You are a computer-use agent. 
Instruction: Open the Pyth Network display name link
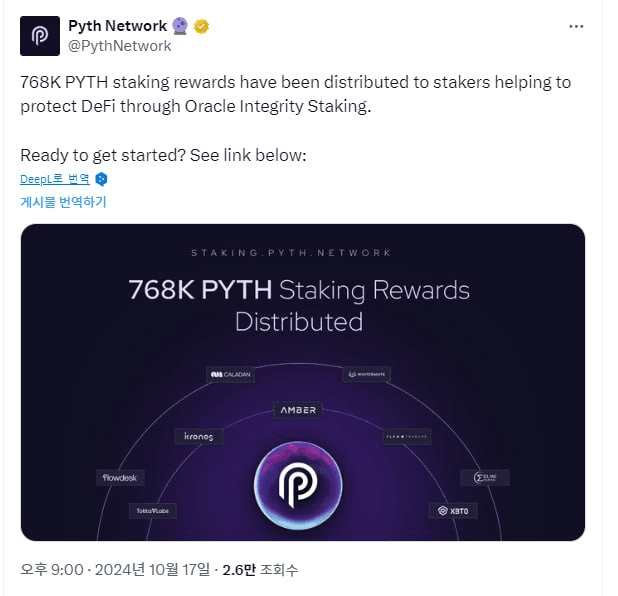tap(118, 26)
